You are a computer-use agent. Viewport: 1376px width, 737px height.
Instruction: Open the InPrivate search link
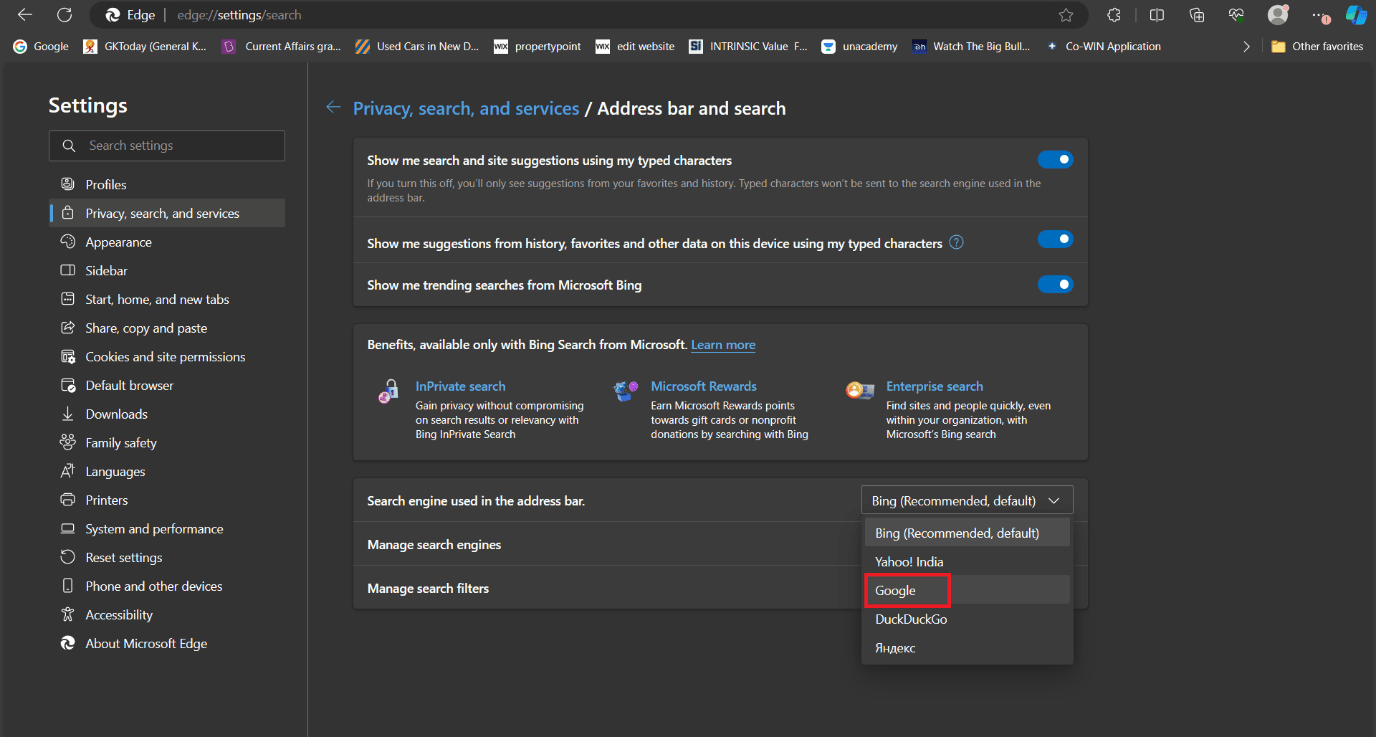(x=460, y=386)
